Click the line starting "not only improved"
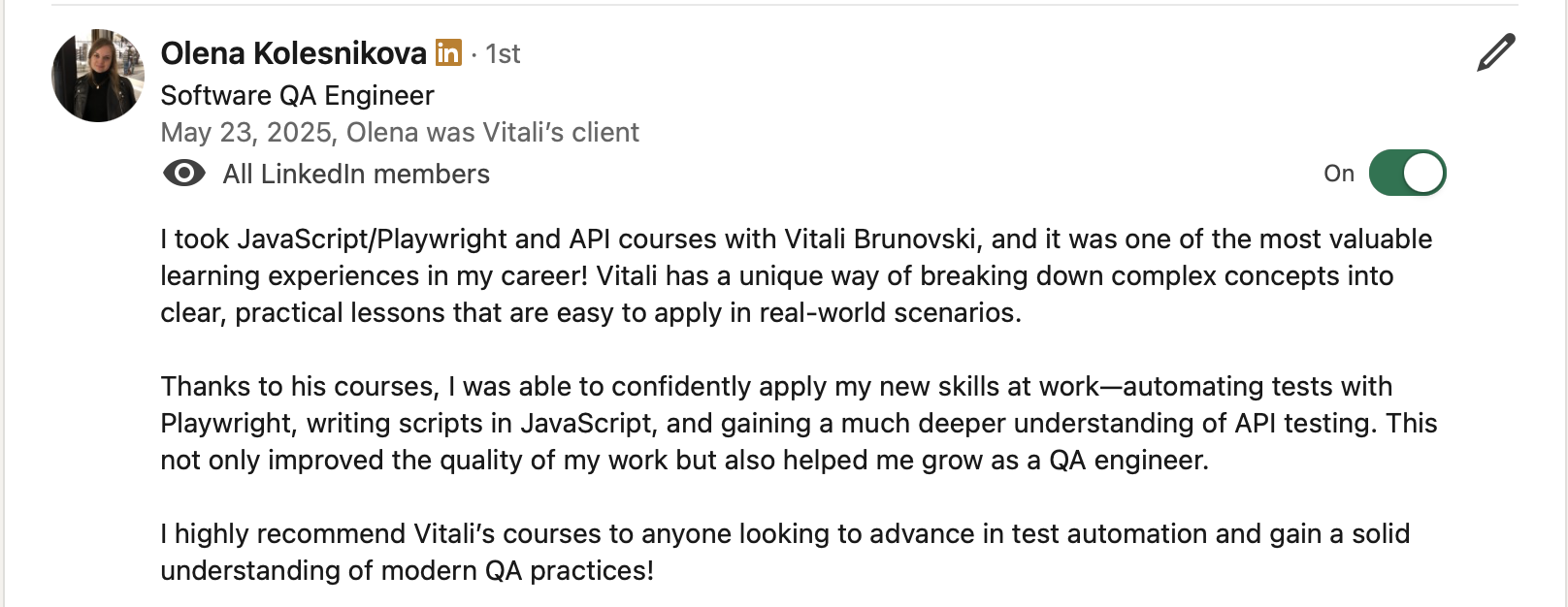Screen dimensions: 1568x607 point(684,461)
